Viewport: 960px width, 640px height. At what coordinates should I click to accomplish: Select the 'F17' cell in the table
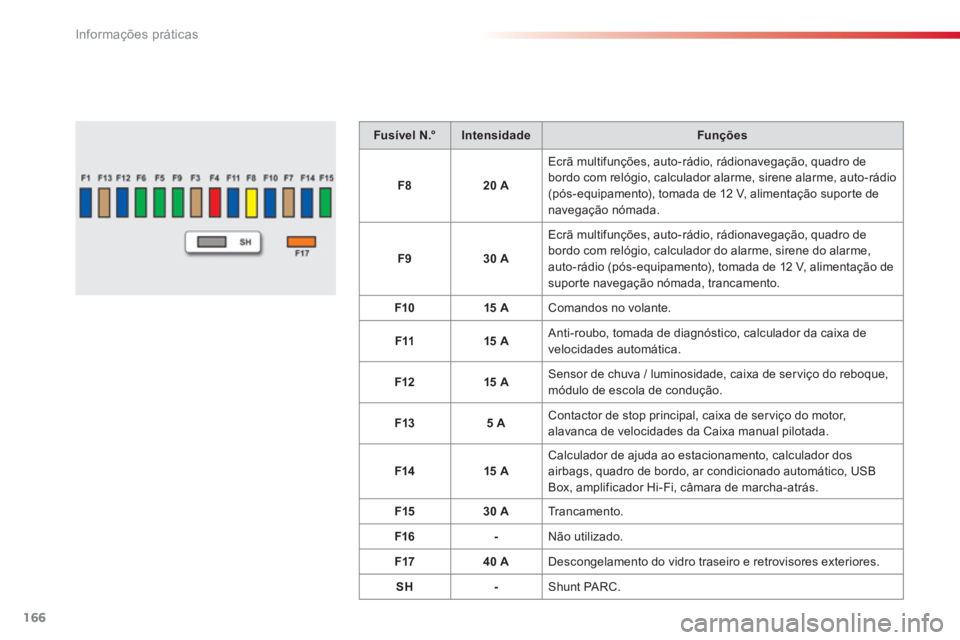coord(405,562)
